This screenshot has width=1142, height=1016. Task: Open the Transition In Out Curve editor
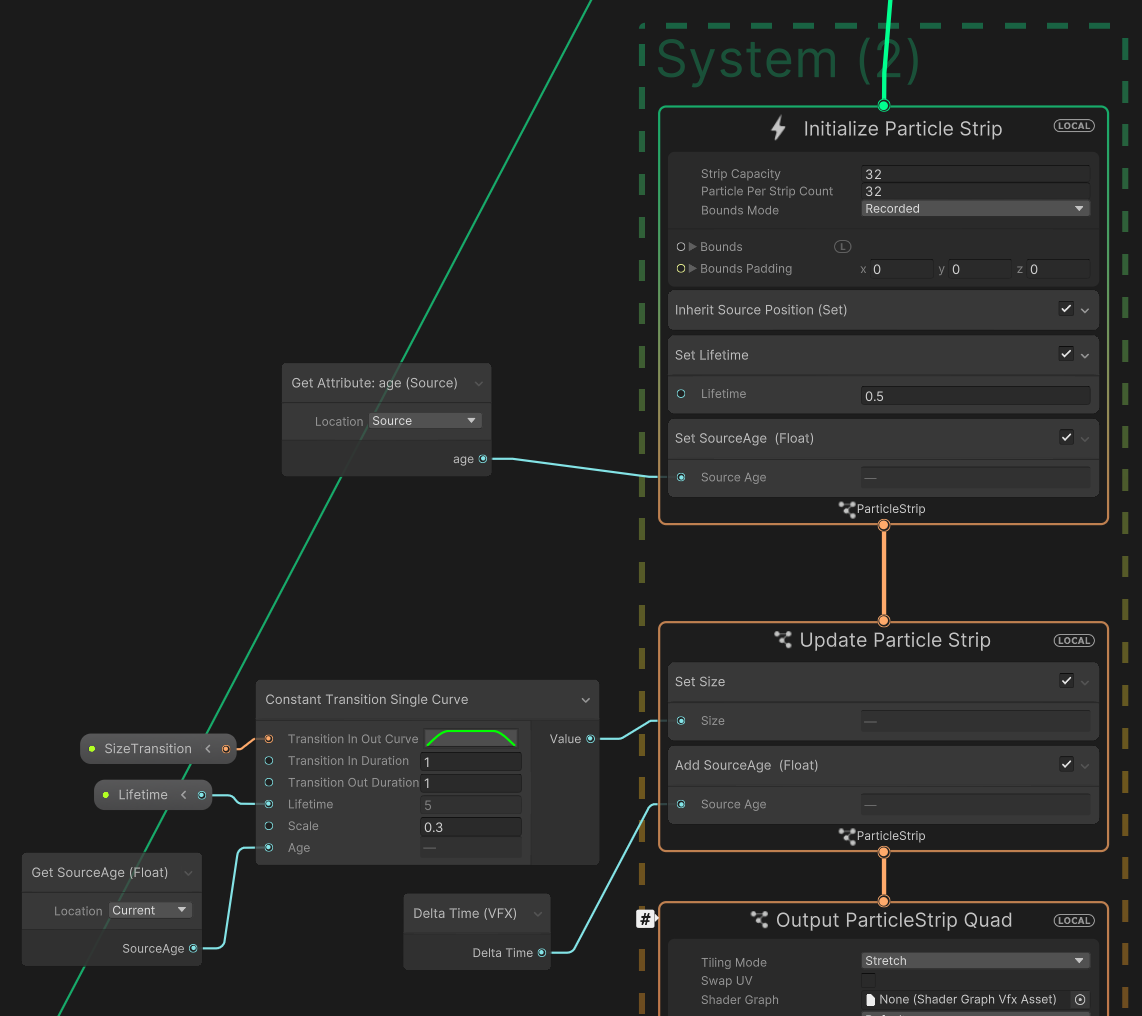pos(471,738)
